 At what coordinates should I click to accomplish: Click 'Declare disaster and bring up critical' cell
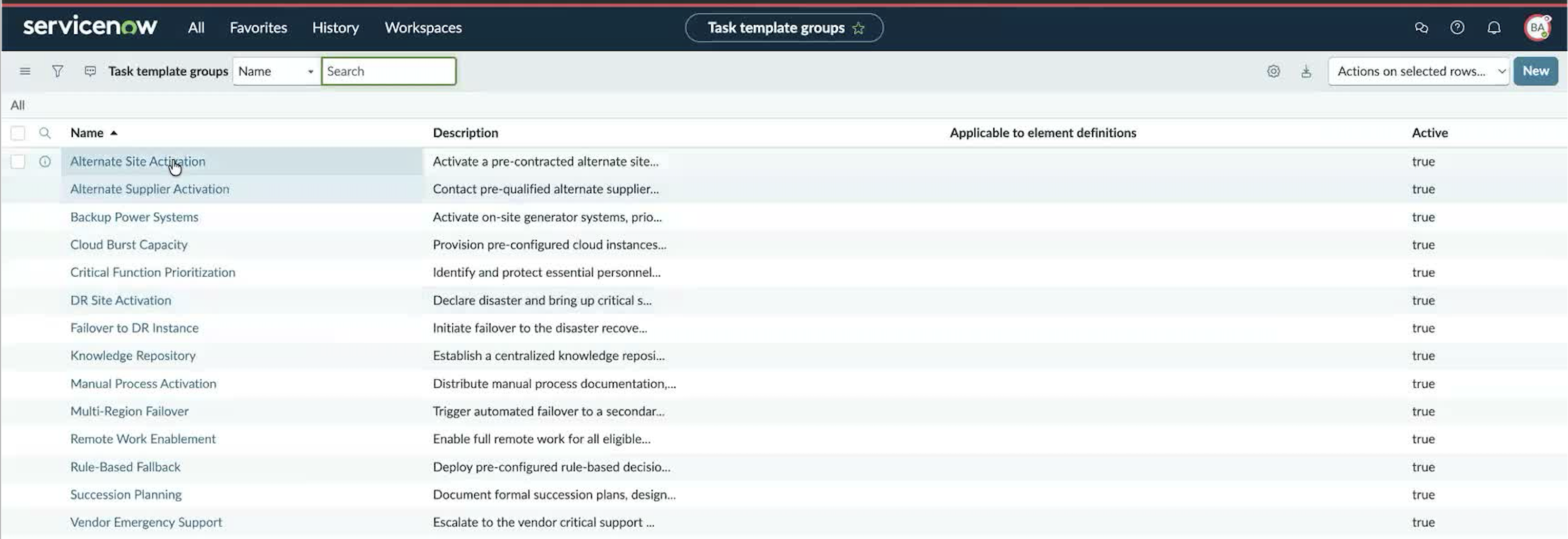click(542, 301)
